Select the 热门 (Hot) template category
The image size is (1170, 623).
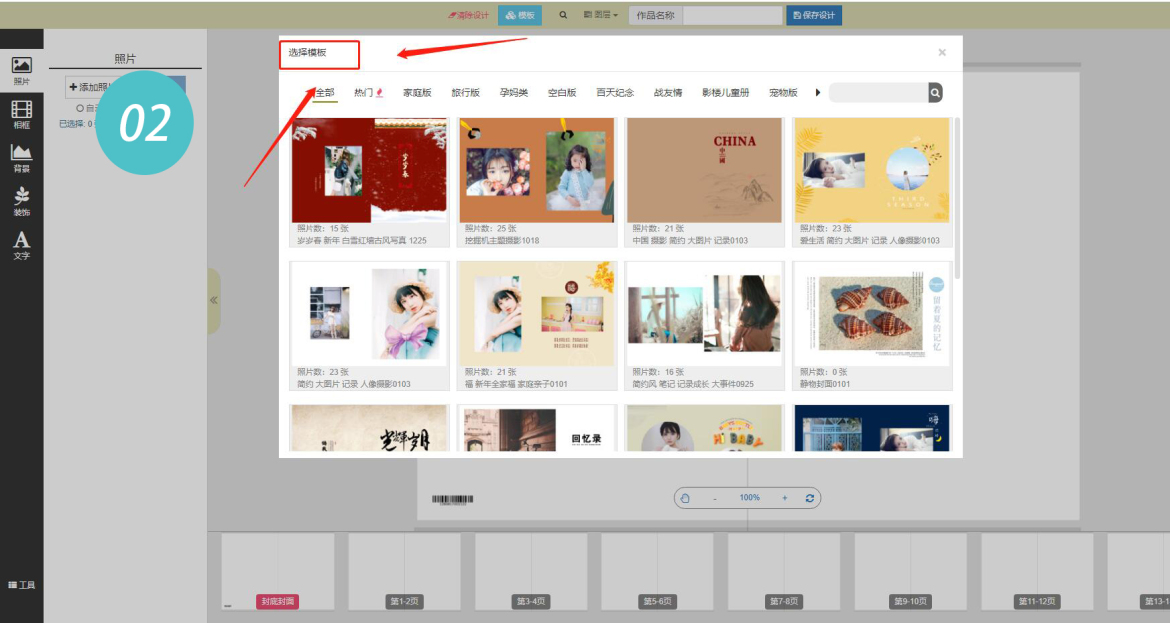[x=368, y=93]
